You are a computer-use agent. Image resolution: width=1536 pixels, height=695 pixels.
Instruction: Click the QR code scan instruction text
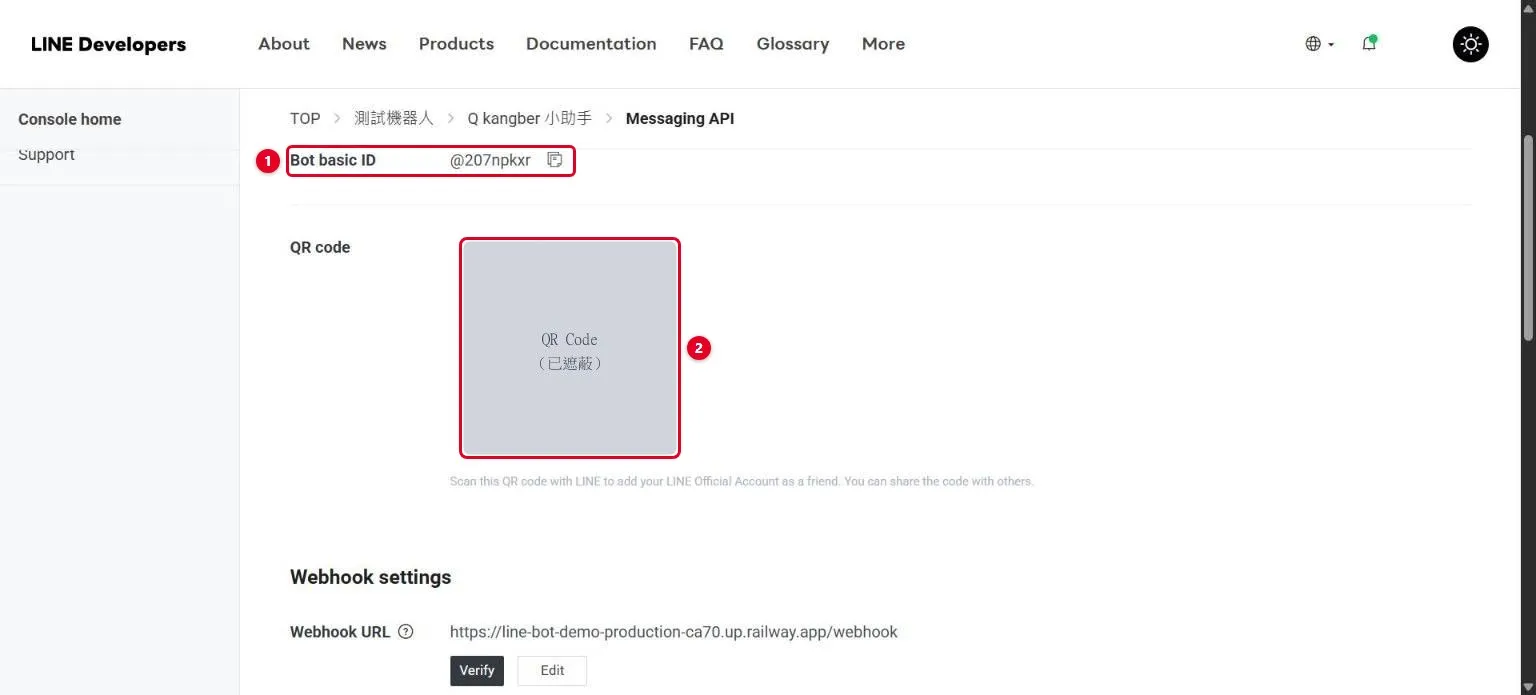[741, 481]
